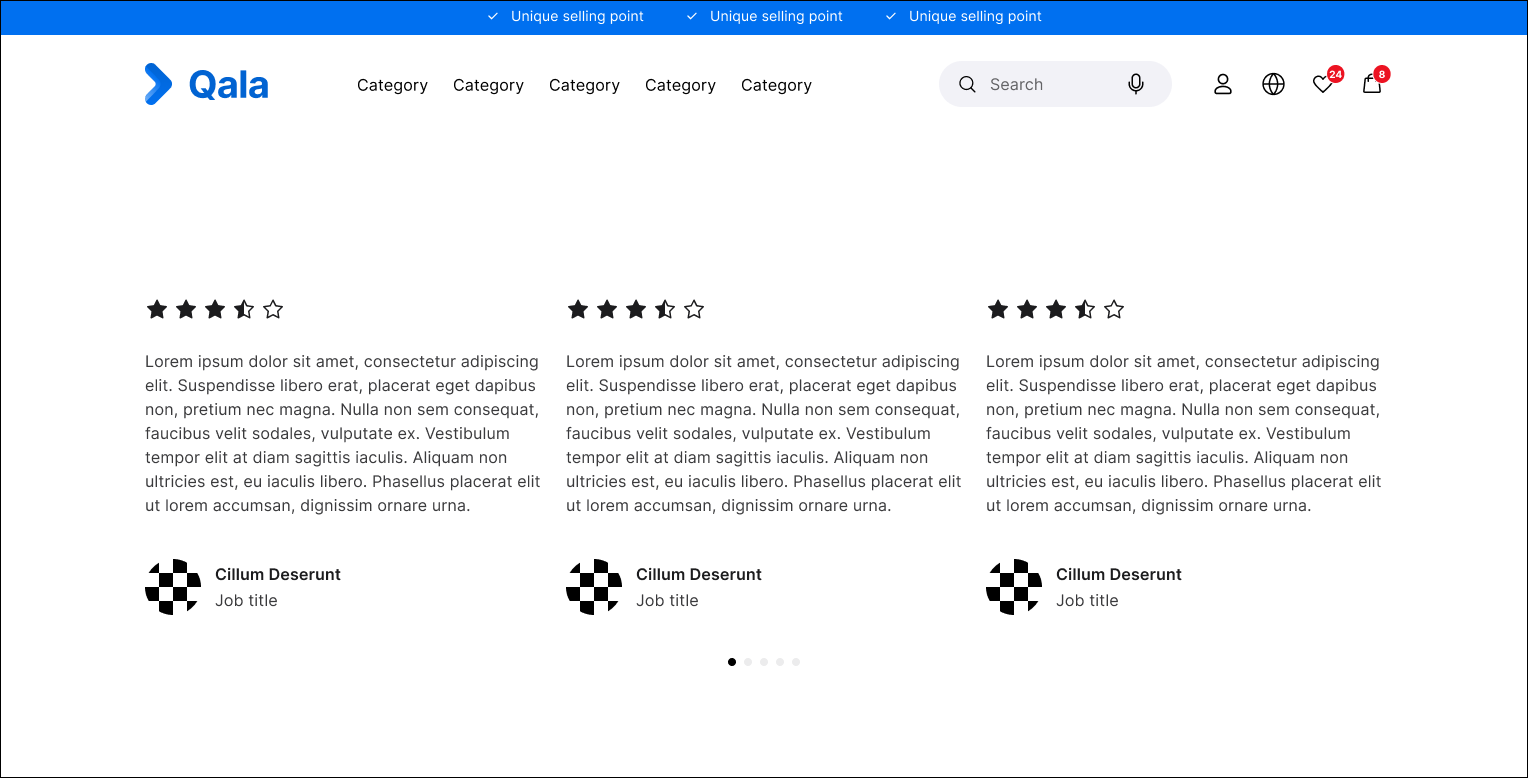Select the active black carousel dot

click(732, 662)
